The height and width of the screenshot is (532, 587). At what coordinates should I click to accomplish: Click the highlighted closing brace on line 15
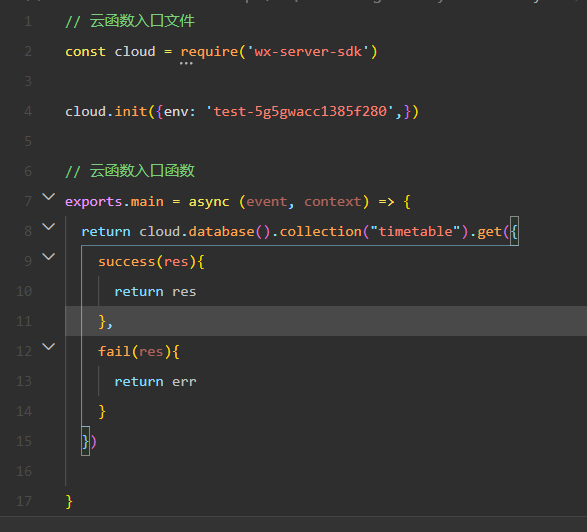coord(85,441)
